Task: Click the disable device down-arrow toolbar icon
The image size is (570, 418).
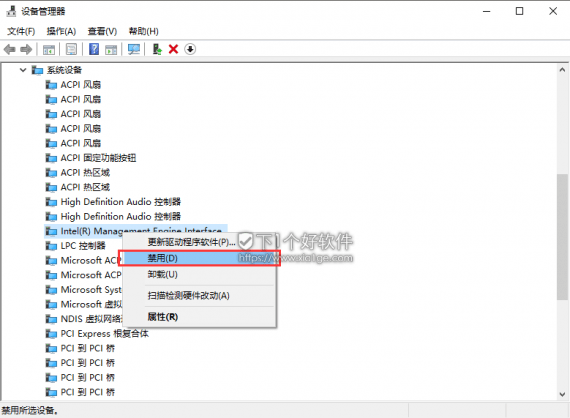Action: point(190,49)
